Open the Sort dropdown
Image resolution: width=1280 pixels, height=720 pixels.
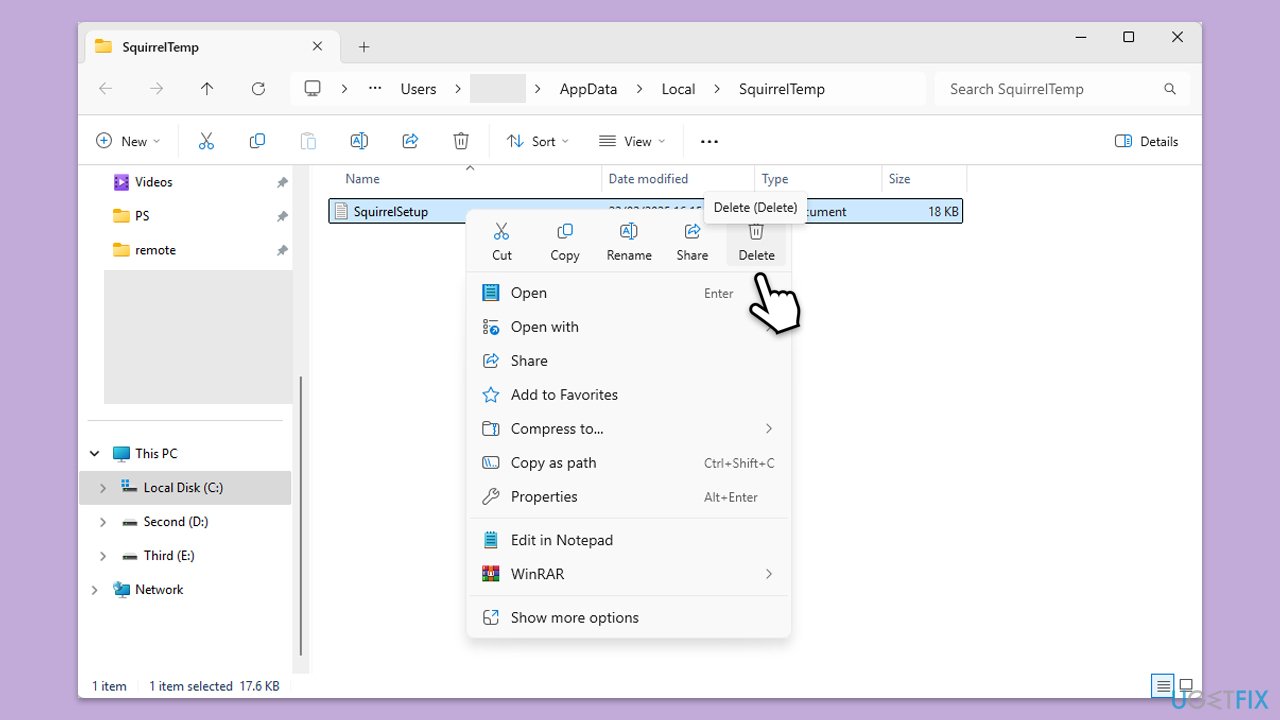538,141
